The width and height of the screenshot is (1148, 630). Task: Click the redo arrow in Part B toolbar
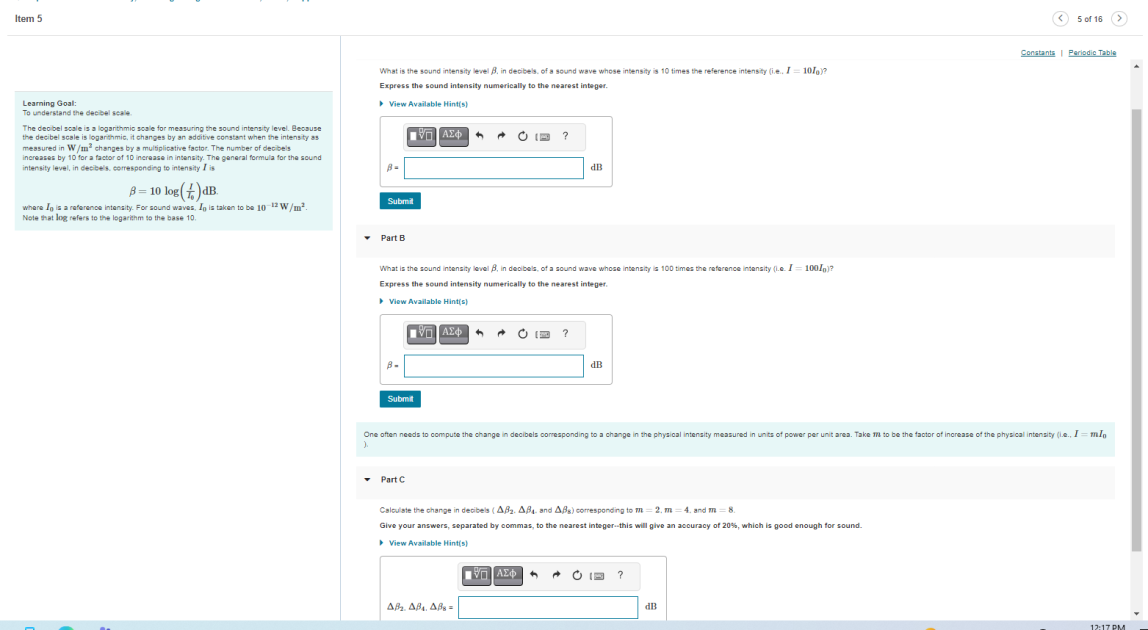(501, 334)
